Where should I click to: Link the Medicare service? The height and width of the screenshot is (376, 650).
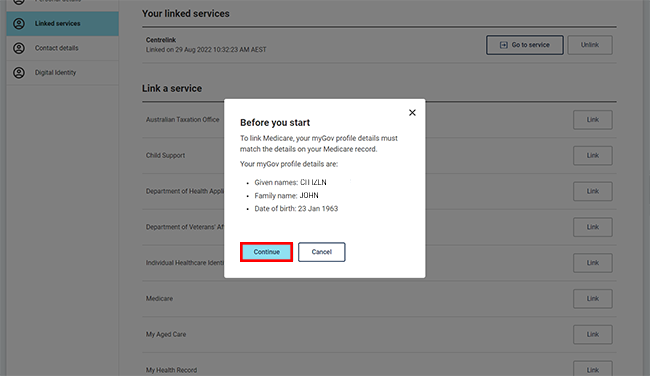click(593, 298)
